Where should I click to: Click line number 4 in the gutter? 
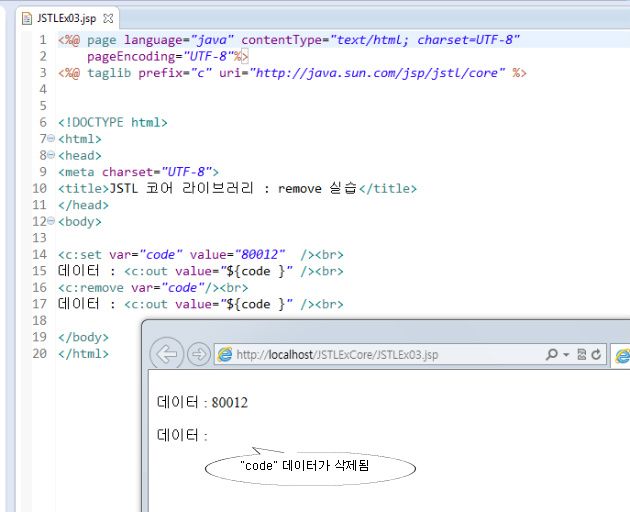(43, 89)
